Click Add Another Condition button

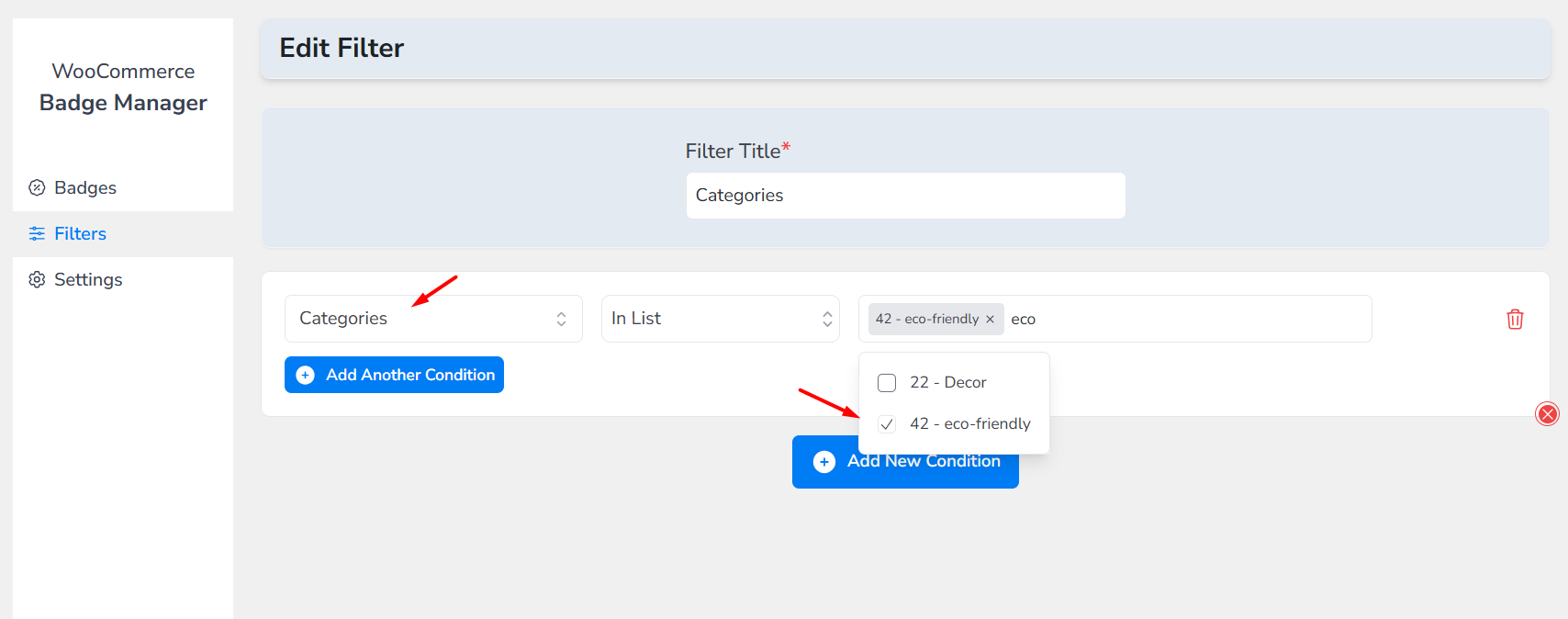(409, 375)
